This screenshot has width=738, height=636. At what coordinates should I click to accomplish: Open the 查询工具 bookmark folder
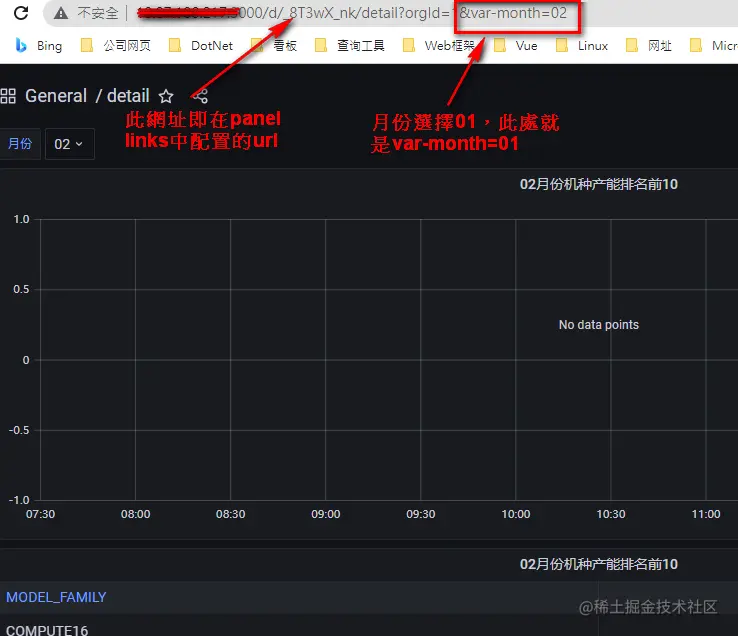tap(350, 46)
